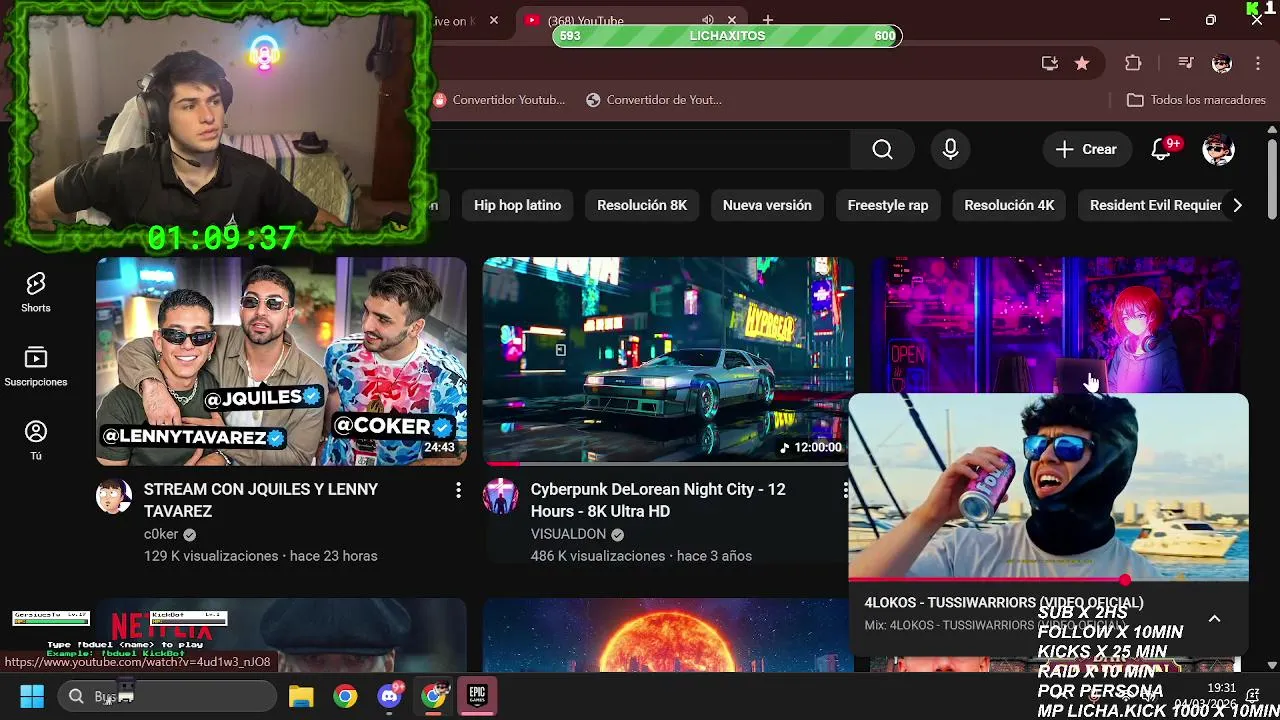Open STREAM CON JQUILES Y LENNY TAVAREZ title
The width and height of the screenshot is (1280, 720).
click(x=261, y=500)
